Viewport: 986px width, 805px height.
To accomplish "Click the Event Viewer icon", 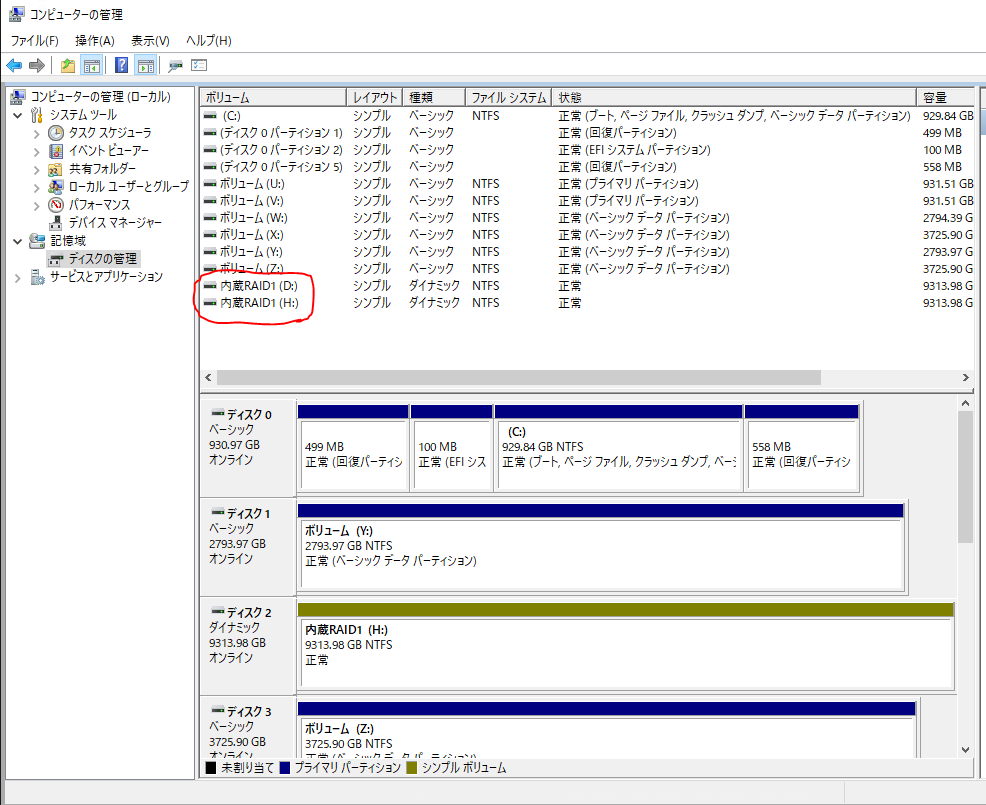I will pos(56,151).
